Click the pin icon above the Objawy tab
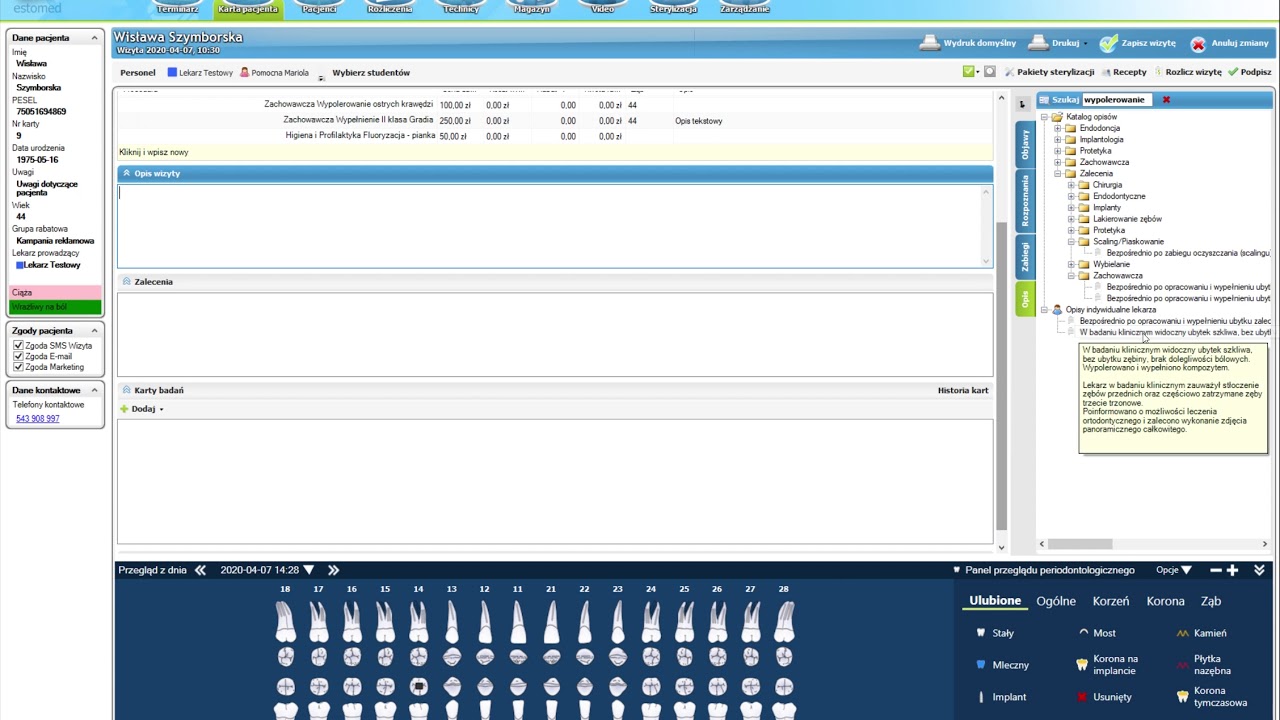Image resolution: width=1280 pixels, height=720 pixels. pyautogui.click(x=1022, y=104)
